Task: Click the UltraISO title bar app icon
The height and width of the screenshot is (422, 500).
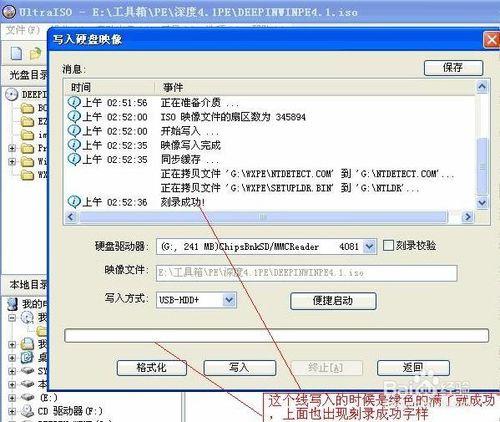Action: [9, 12]
